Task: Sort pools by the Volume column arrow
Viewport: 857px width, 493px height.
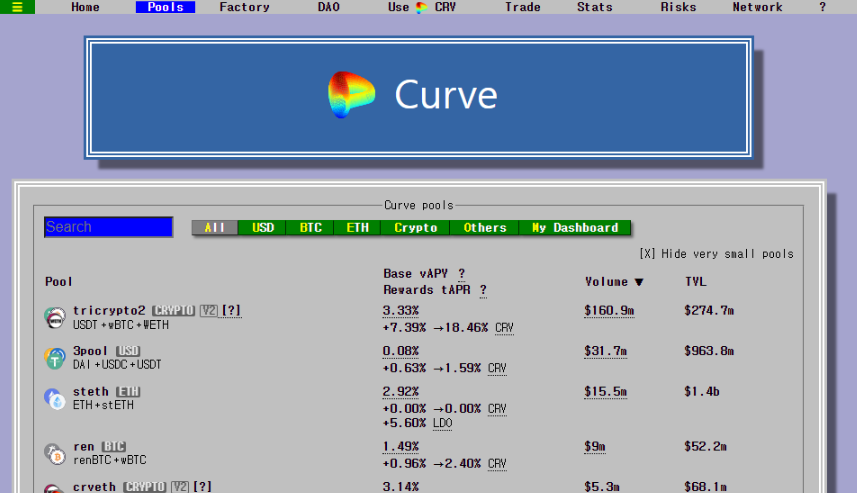Action: point(639,282)
